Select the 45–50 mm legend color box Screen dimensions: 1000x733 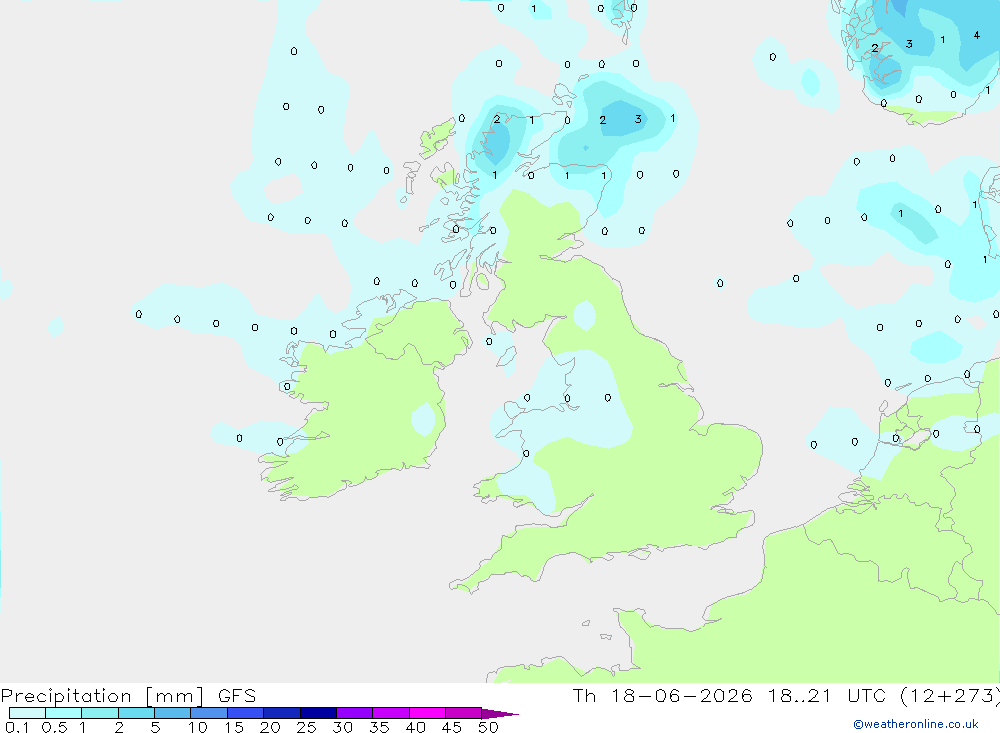[x=464, y=713]
